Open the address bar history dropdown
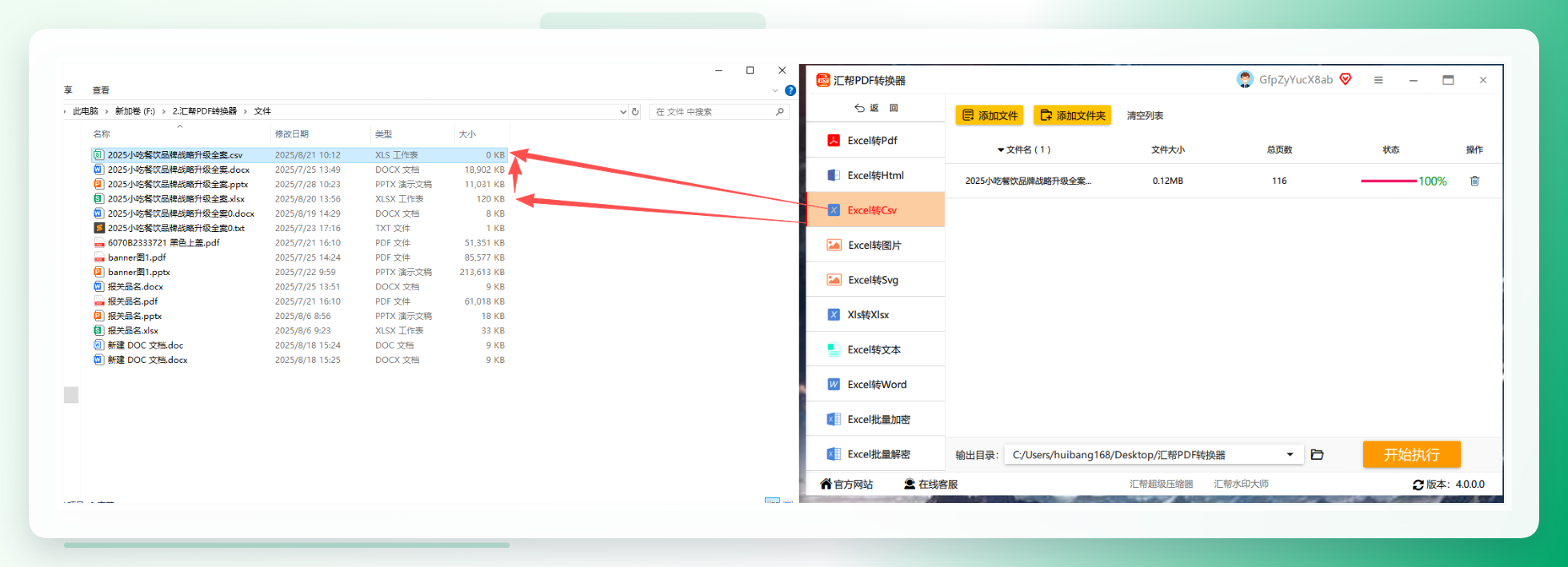The image size is (1568, 567). click(x=623, y=112)
